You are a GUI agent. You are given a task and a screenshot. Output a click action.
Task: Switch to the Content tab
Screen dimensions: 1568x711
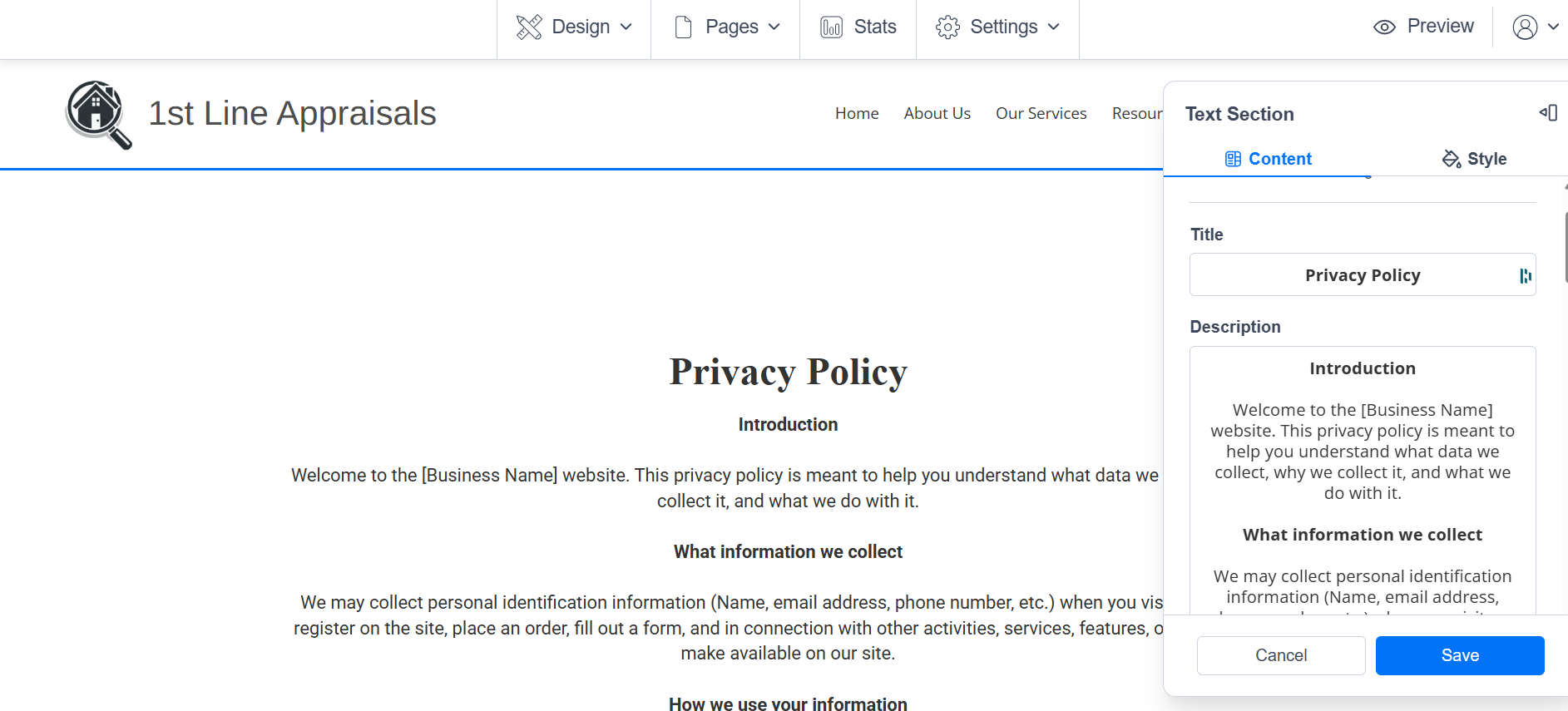click(1268, 159)
